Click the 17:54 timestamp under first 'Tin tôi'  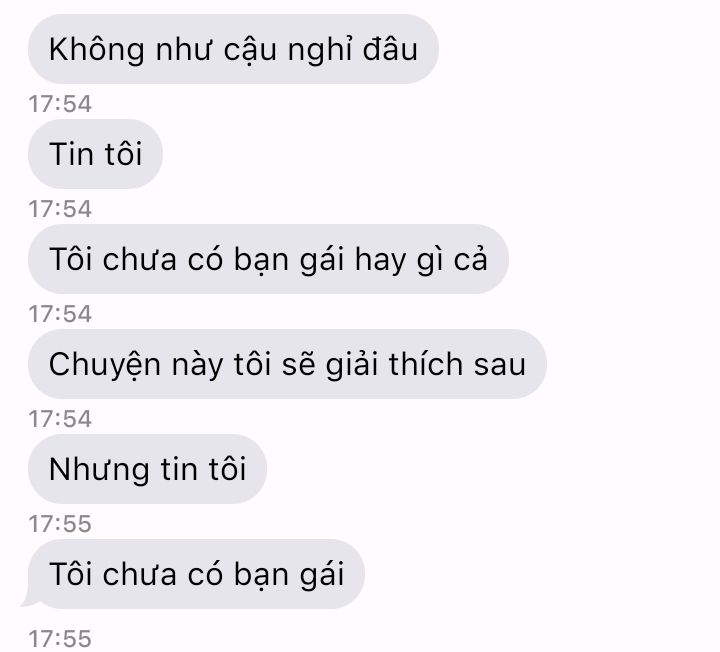(x=60, y=209)
